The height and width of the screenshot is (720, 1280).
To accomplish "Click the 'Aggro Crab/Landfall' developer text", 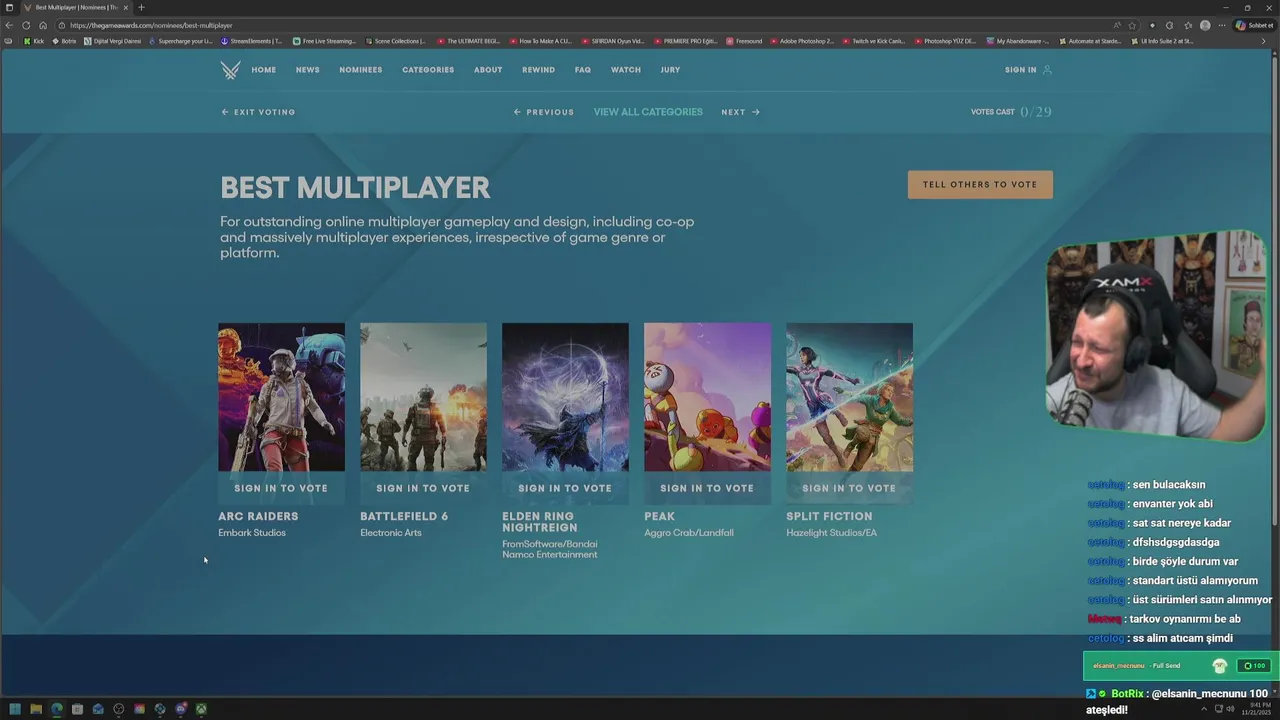I will pyautogui.click(x=689, y=533).
